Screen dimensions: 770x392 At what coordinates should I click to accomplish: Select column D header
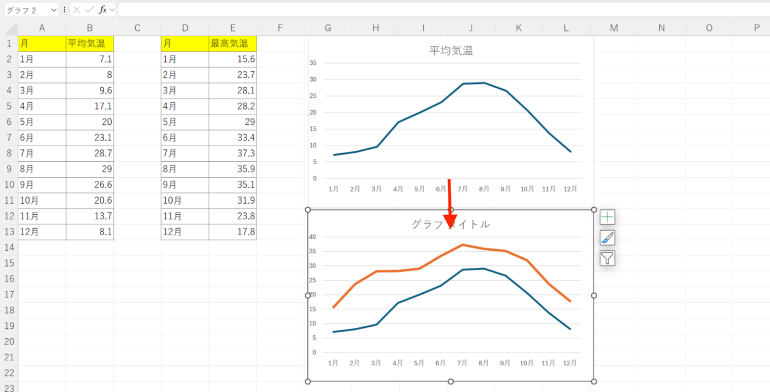point(185,28)
